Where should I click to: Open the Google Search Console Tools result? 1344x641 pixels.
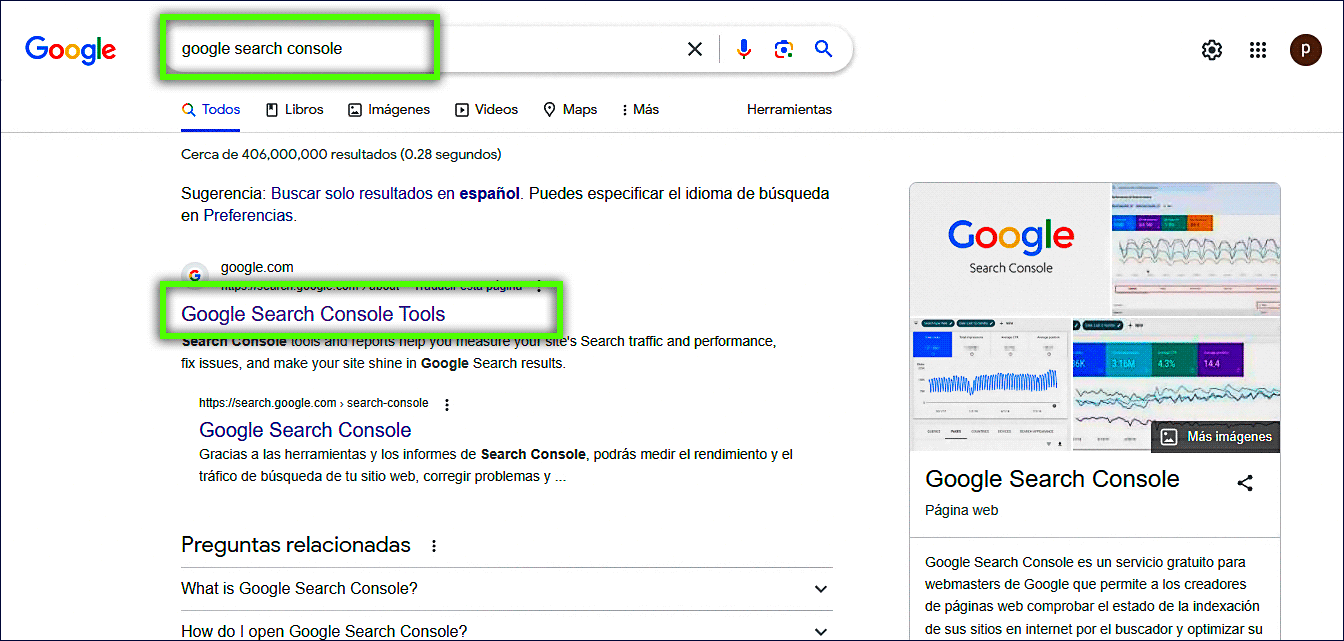pyautogui.click(x=313, y=314)
